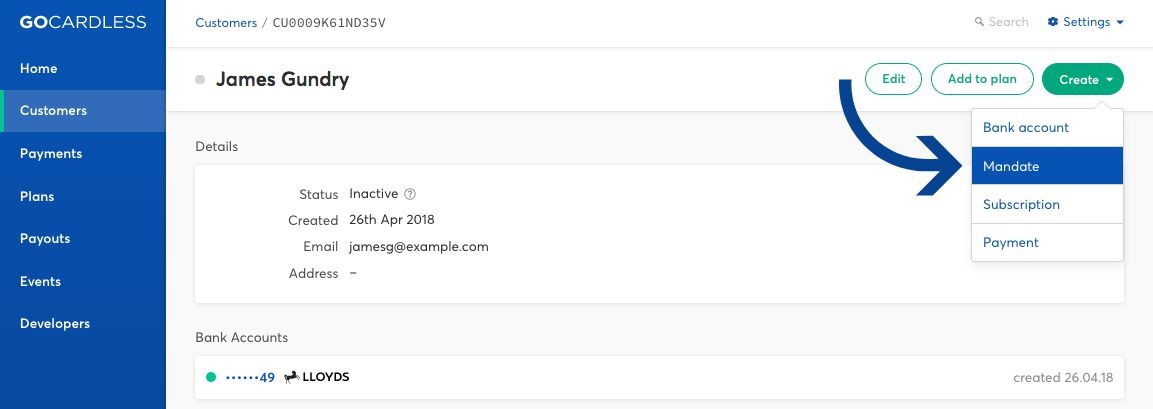
Task: Click the Lloyds bank horse logo
Action: [292, 377]
